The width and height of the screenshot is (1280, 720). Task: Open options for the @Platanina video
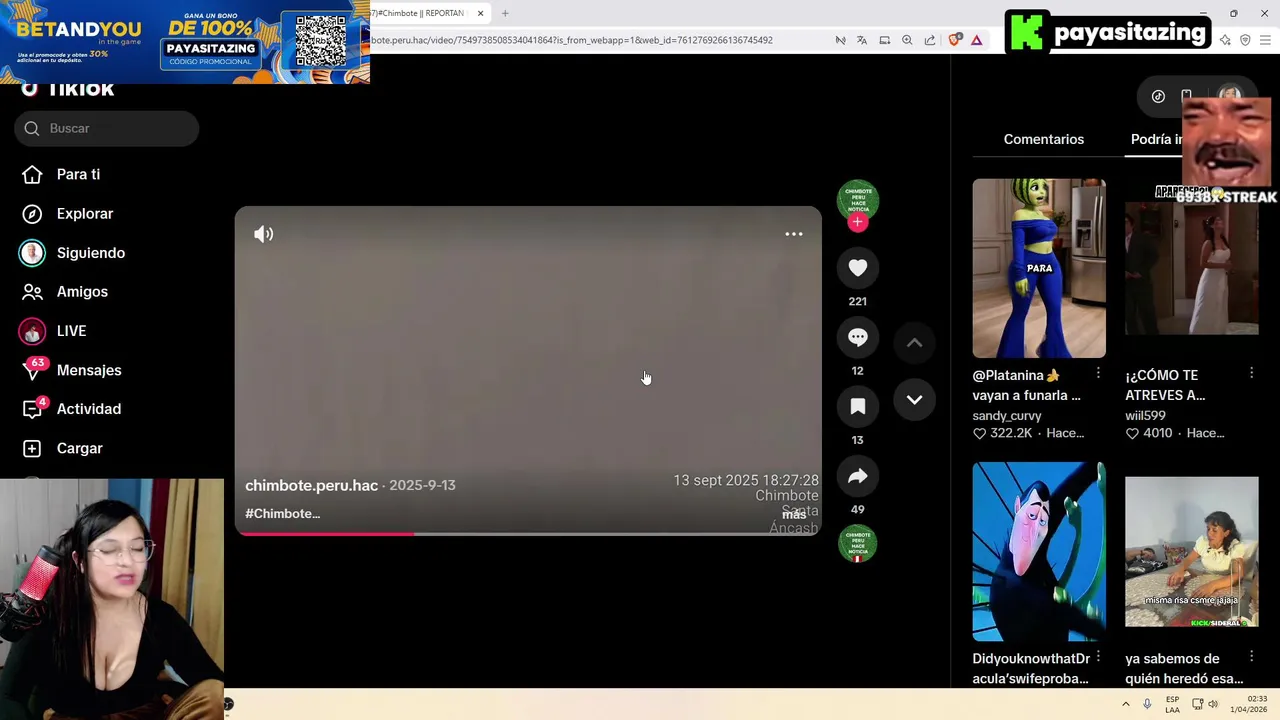coord(1098,373)
